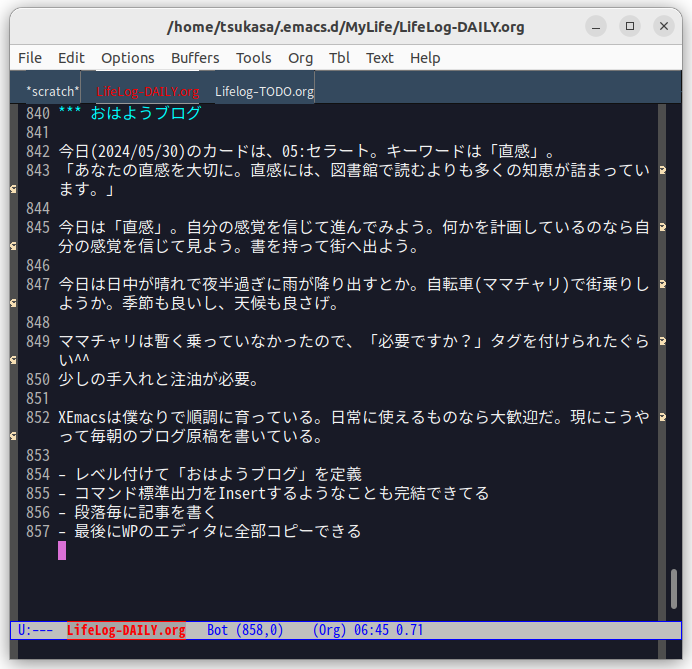Select the LifeLog-DAILY.org tab
Screen dimensions: 692x669
point(148,91)
